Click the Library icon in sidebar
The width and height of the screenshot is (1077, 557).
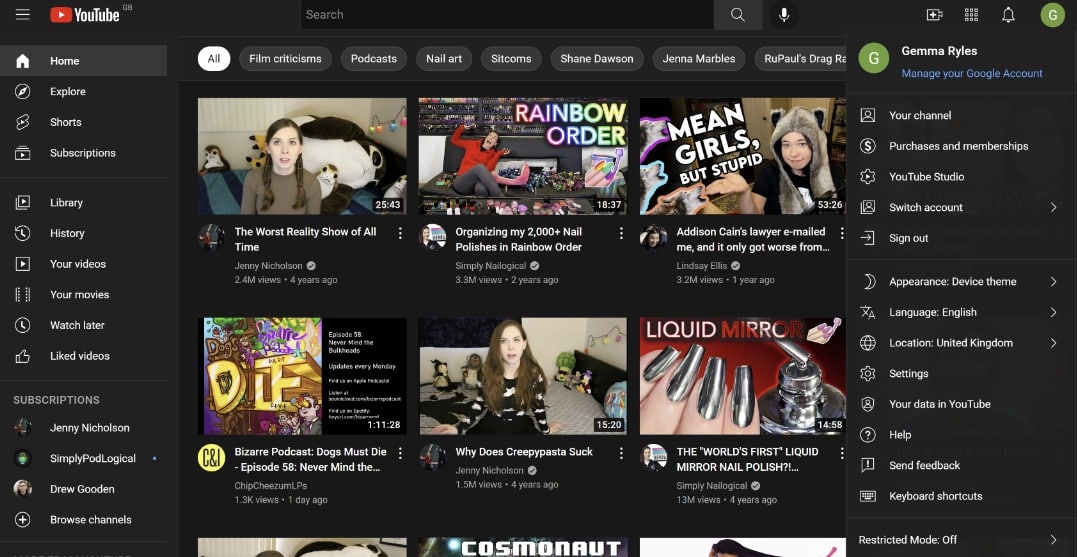(x=23, y=203)
